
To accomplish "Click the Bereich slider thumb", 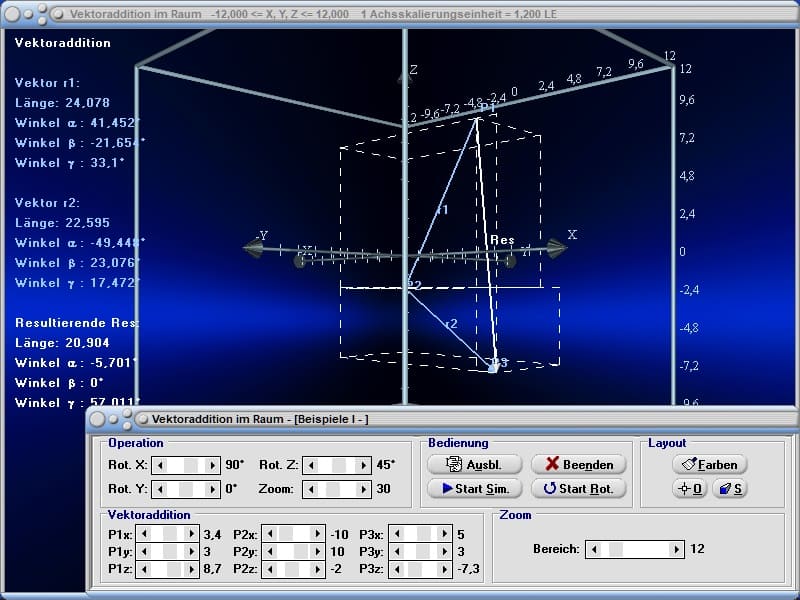I will (616, 549).
